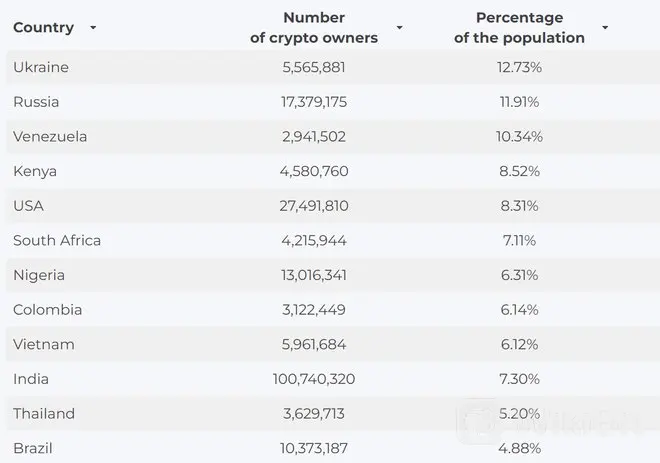Select the Russia country cell
The width and height of the screenshot is (660, 463).
[36, 102]
